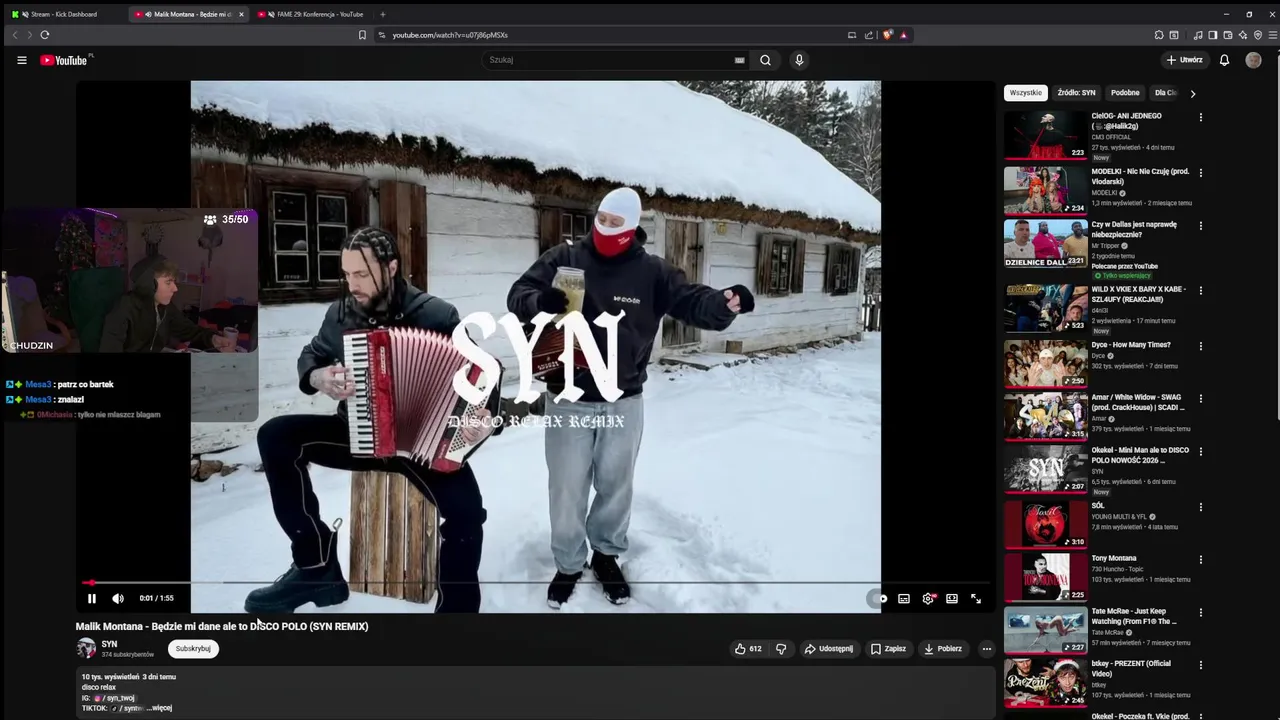Open the Brave shields icon in address bar
This screenshot has width=1280, height=720.
click(887, 35)
